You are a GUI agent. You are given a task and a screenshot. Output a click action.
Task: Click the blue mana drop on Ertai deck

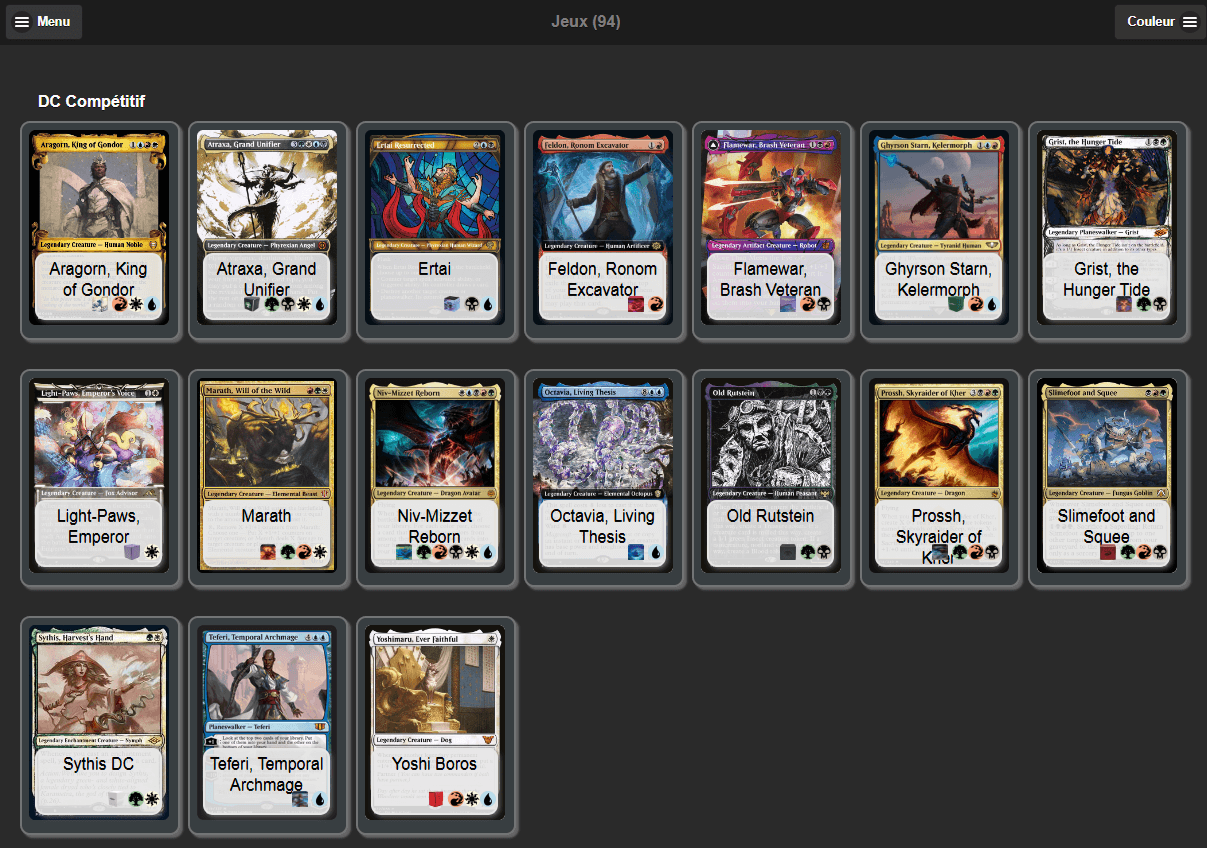(x=488, y=305)
